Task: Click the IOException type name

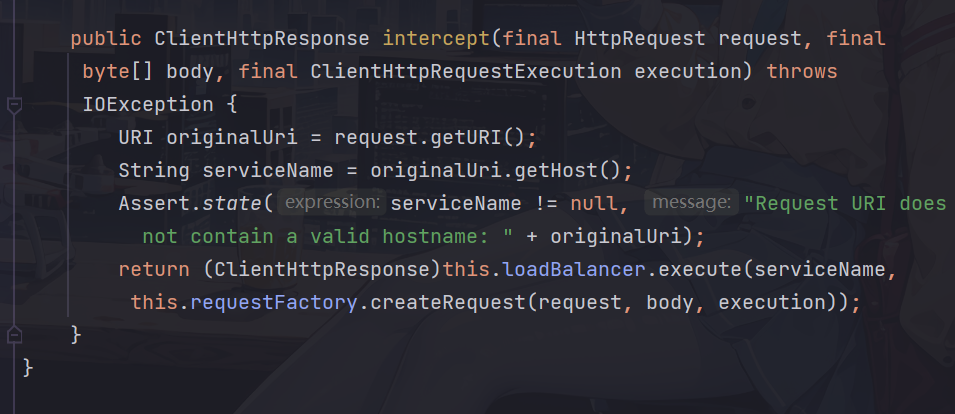Action: point(148,105)
